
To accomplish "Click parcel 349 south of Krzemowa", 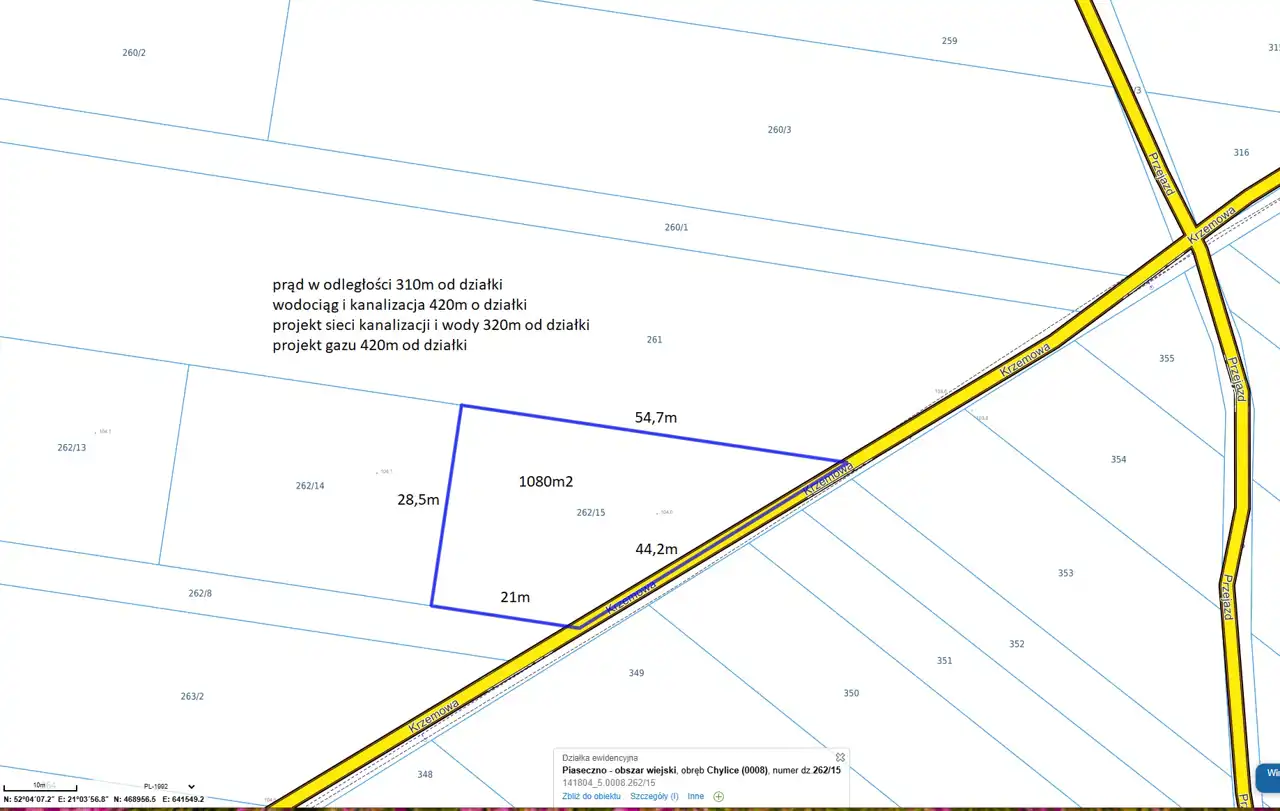I will tap(636, 673).
